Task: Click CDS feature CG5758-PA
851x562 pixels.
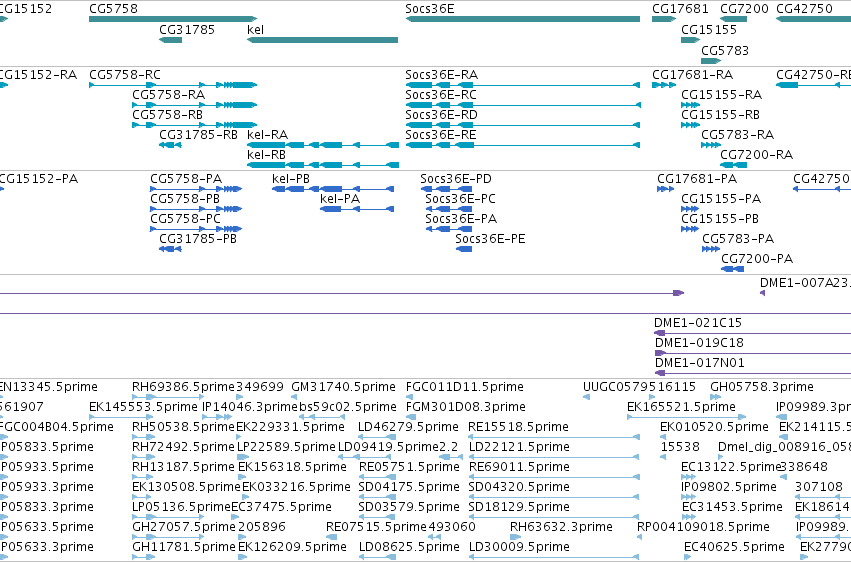Action: (x=196, y=189)
